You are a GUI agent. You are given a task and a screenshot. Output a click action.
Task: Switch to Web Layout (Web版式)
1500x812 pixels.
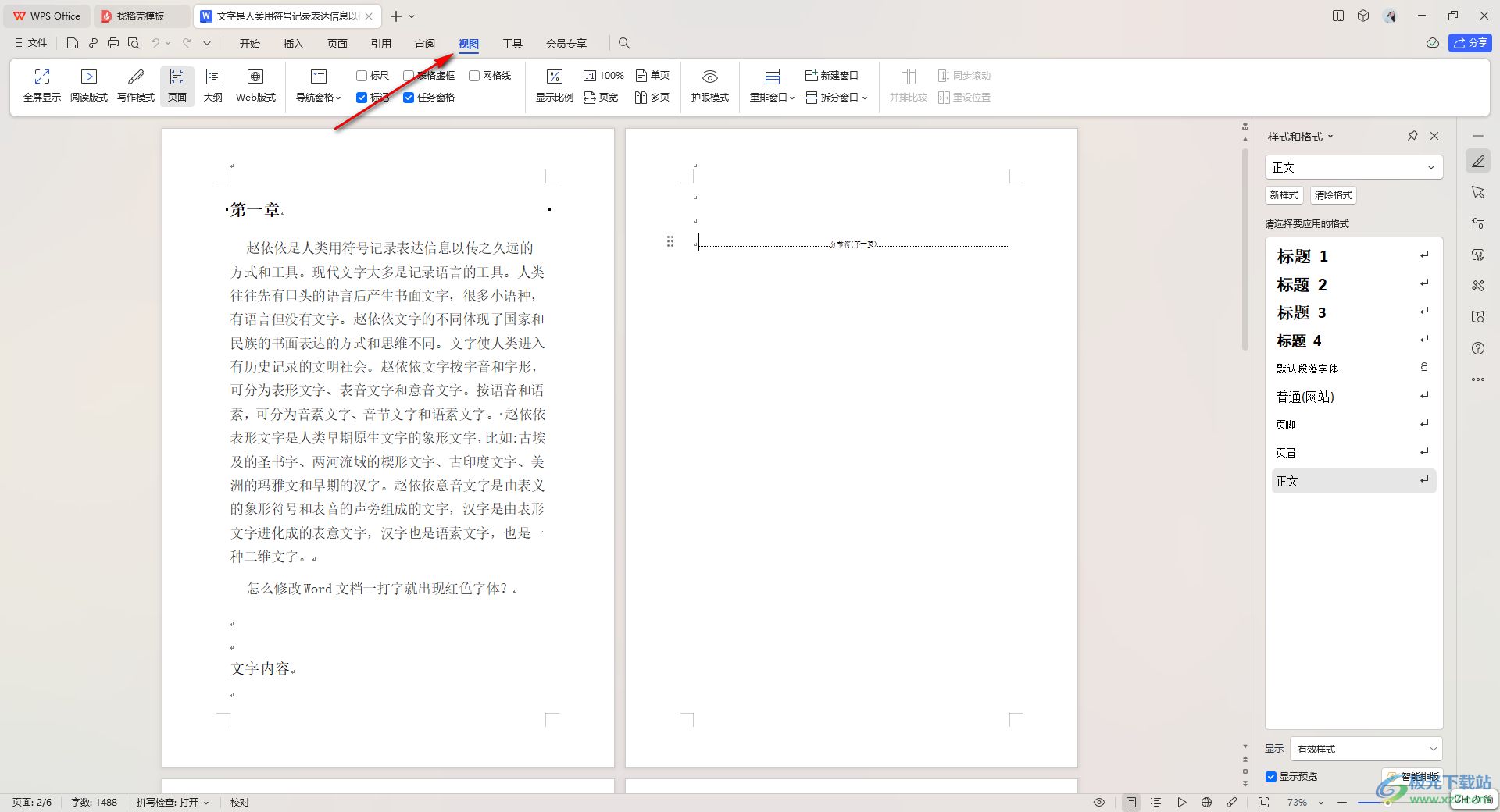255,85
